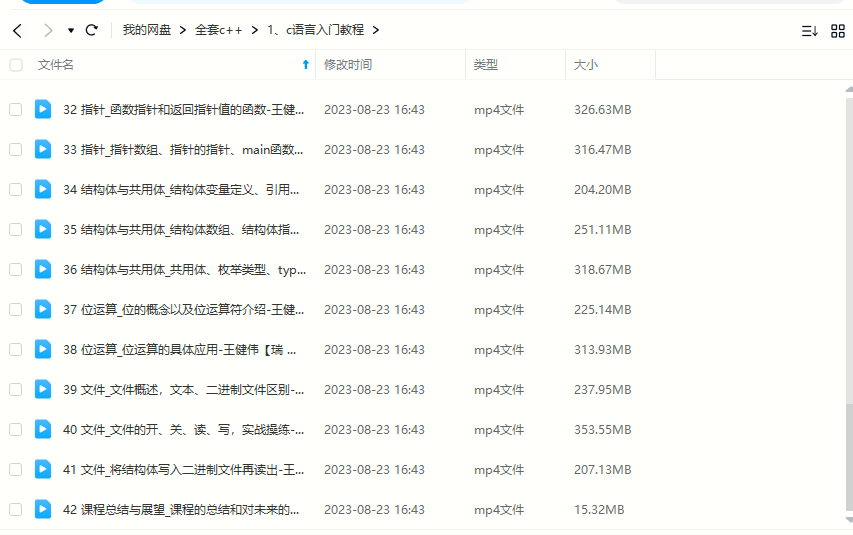
Task: Click the forward navigation arrow
Action: tap(47, 30)
